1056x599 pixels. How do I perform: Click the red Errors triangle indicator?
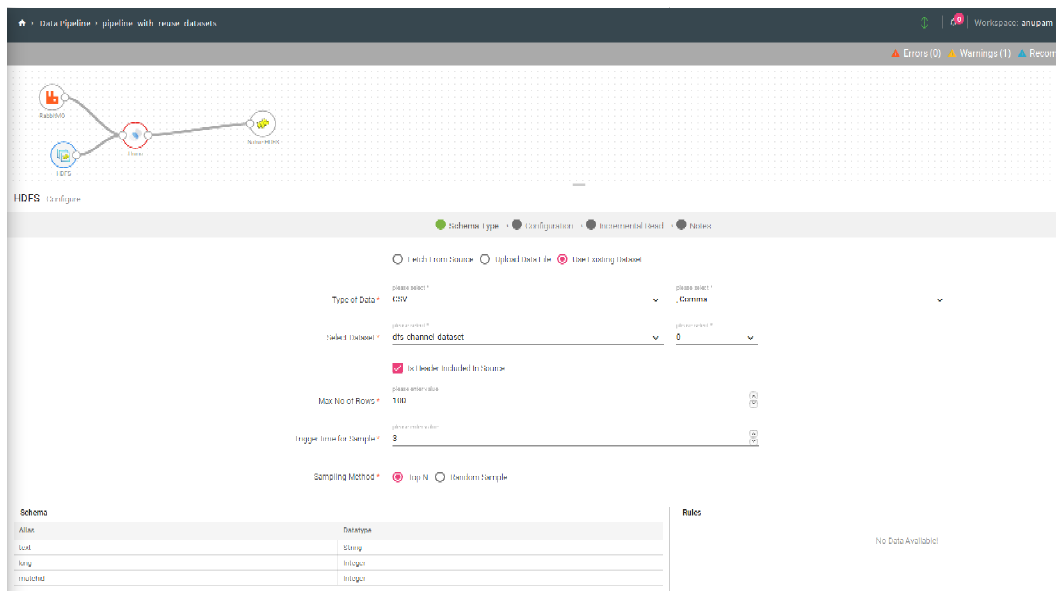coord(896,53)
